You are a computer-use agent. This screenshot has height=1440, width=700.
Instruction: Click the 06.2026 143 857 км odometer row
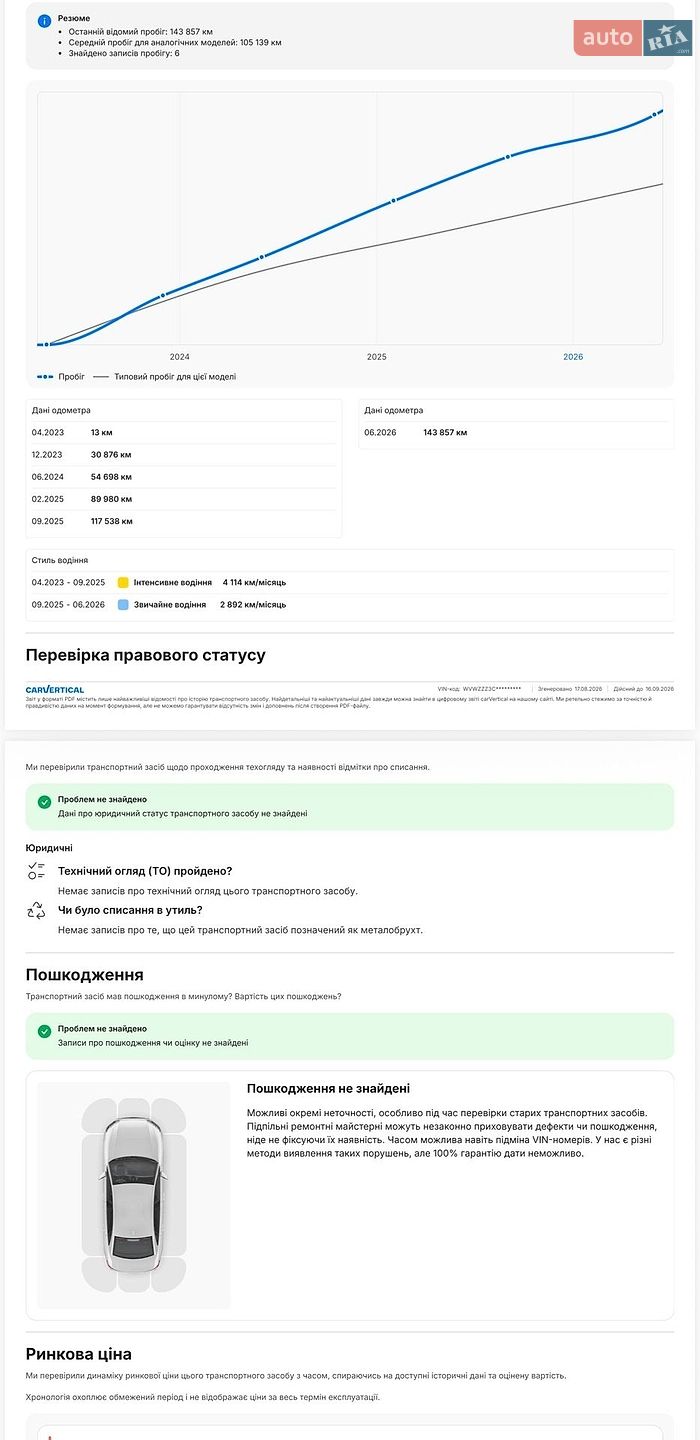tap(516, 433)
